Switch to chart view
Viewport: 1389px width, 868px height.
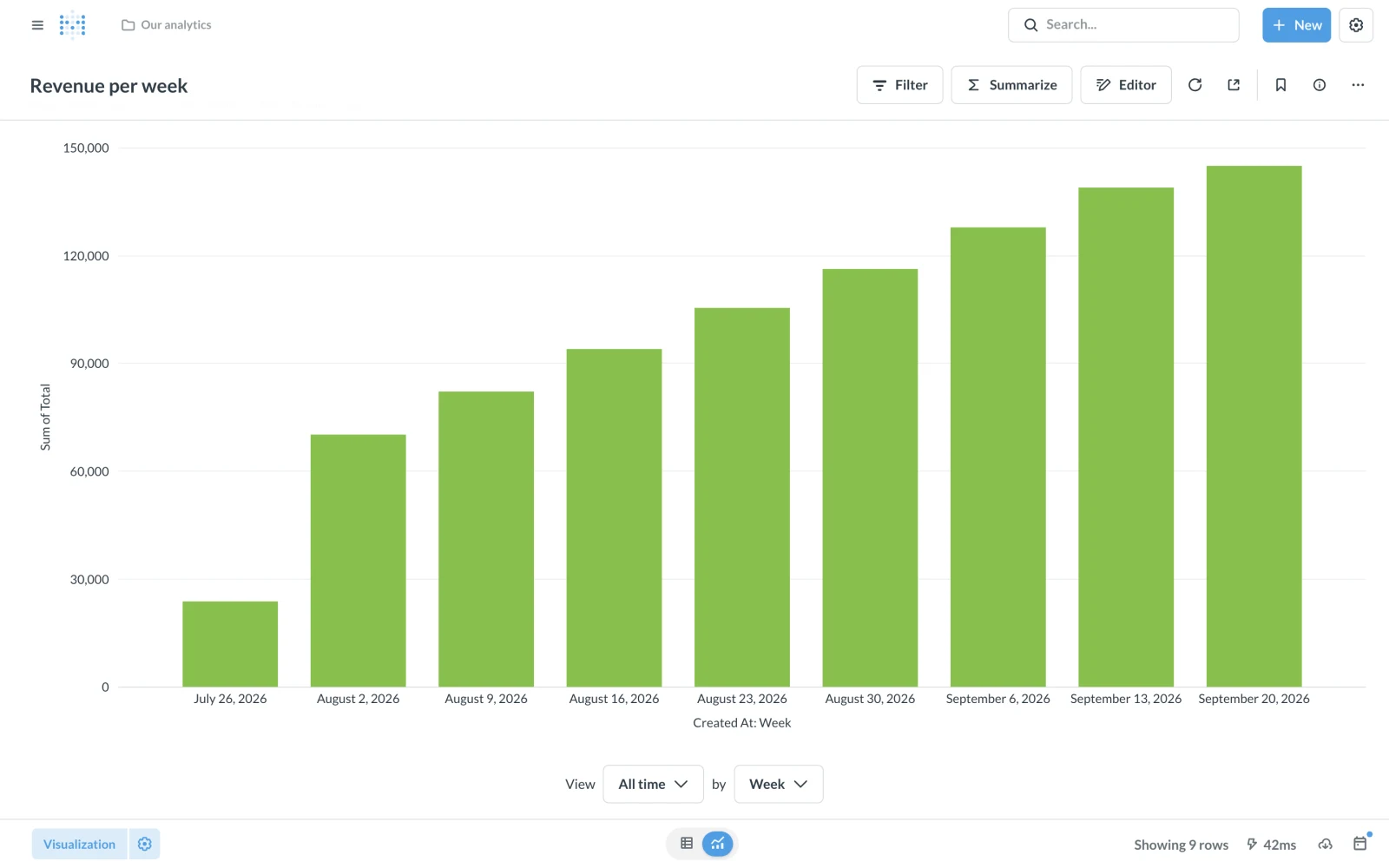point(718,843)
